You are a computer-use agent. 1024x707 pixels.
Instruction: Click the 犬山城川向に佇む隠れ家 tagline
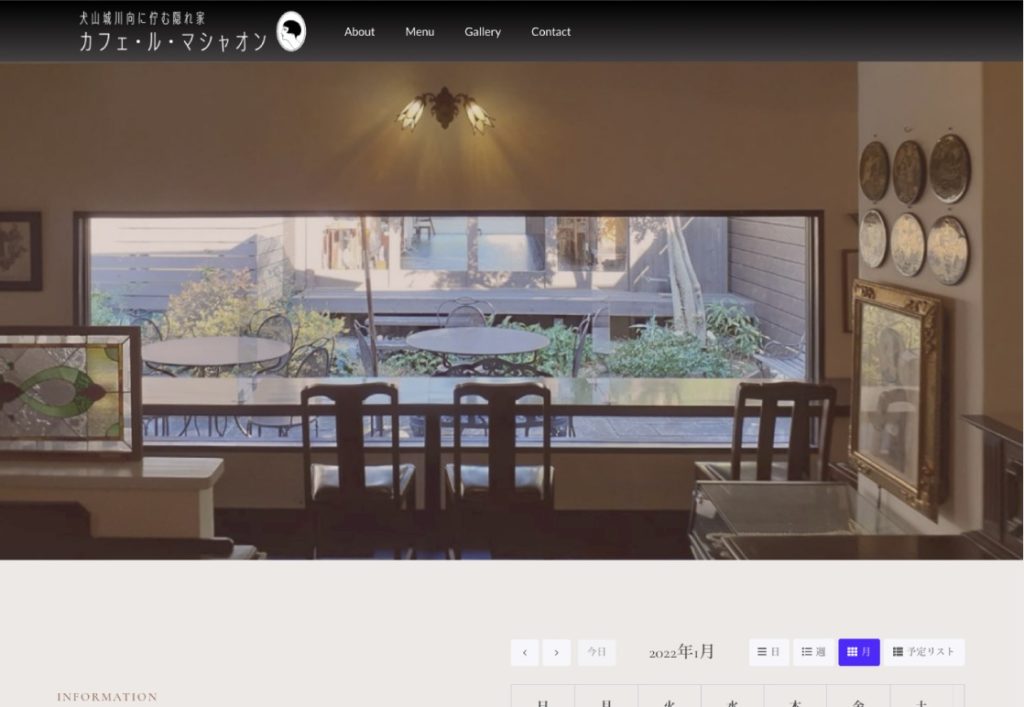(x=142, y=18)
